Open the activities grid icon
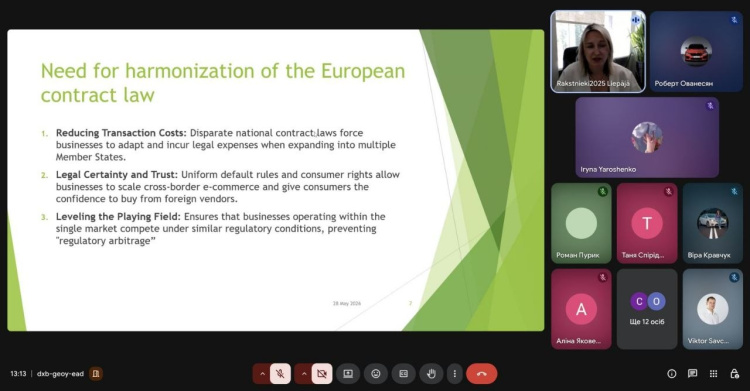The image size is (750, 391). pyautogui.click(x=713, y=374)
